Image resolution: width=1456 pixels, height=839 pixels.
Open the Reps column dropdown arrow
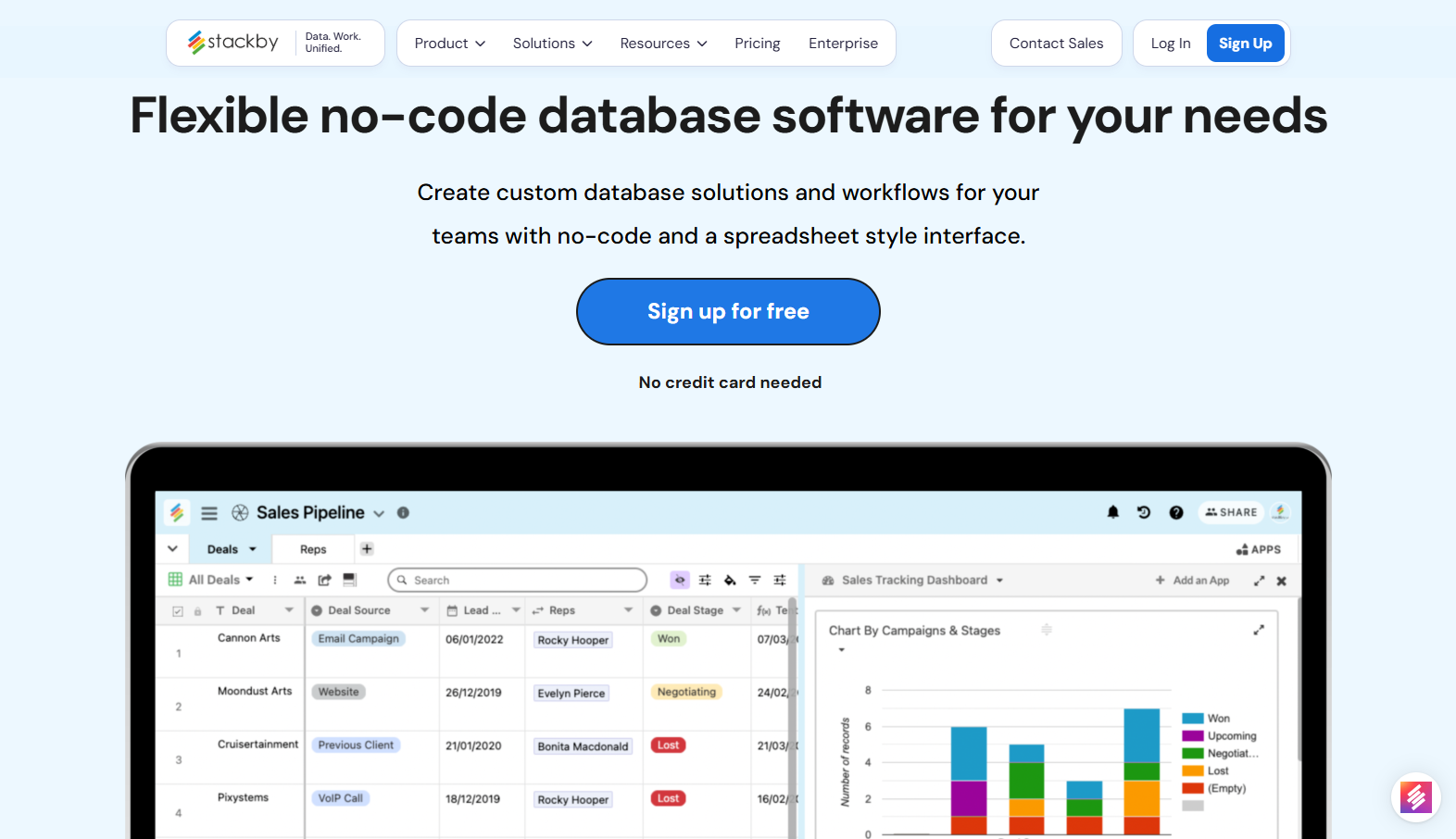click(x=629, y=610)
